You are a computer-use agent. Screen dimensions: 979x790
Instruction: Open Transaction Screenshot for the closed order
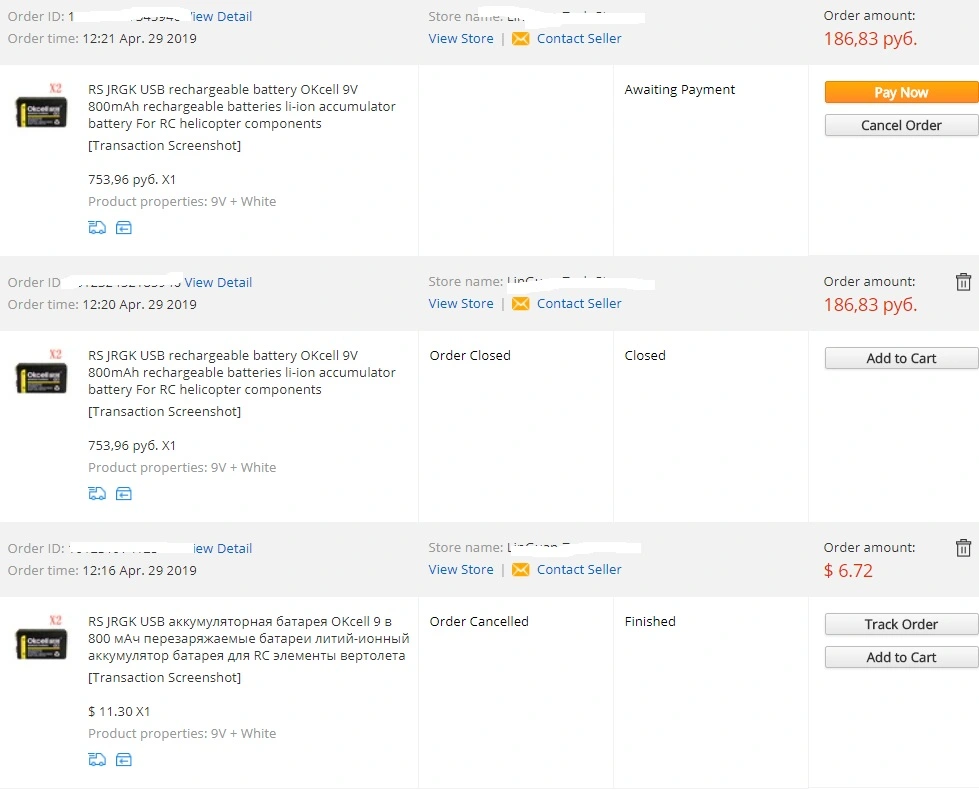pos(164,412)
